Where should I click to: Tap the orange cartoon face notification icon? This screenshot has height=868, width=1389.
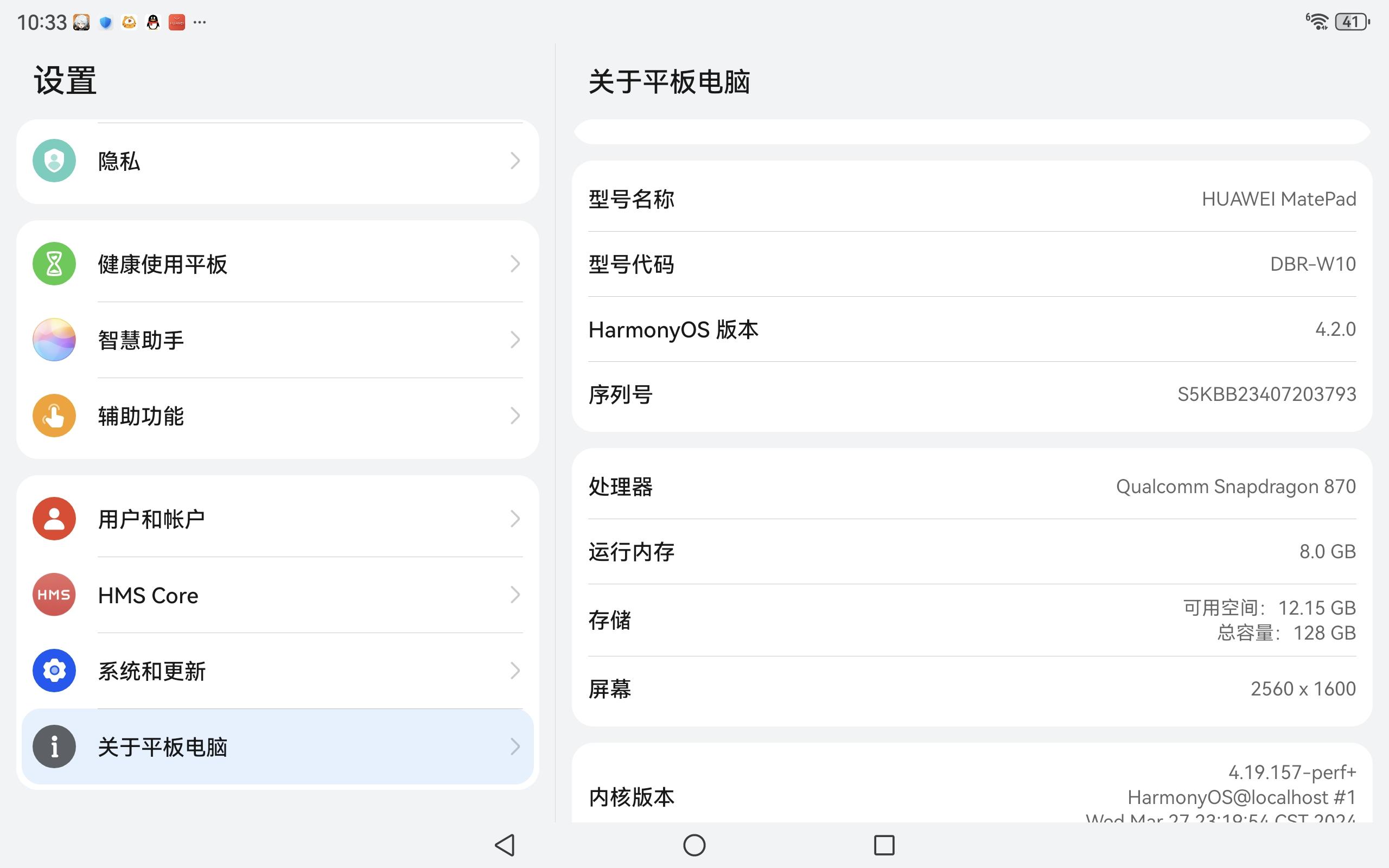129,22
